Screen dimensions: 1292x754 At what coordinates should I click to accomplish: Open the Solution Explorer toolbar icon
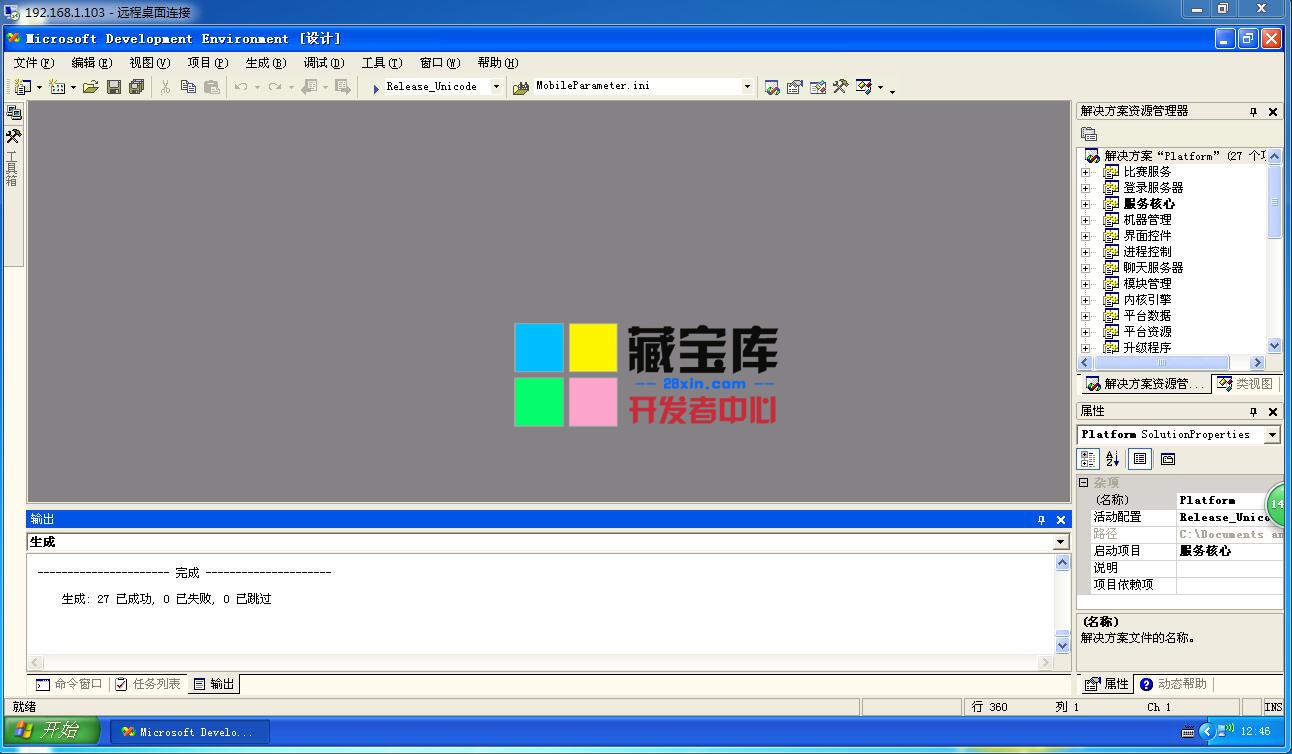772,87
